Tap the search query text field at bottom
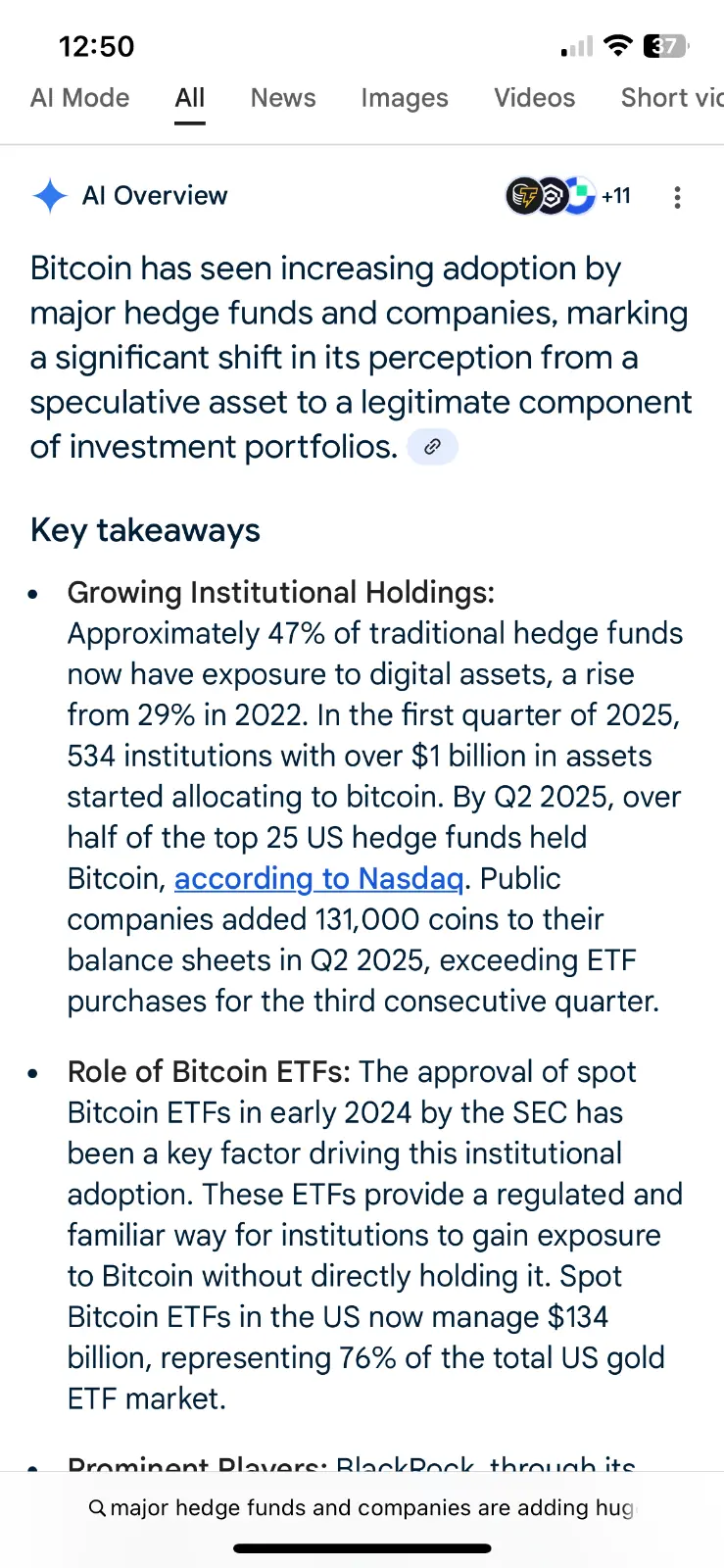 click(x=372, y=1508)
